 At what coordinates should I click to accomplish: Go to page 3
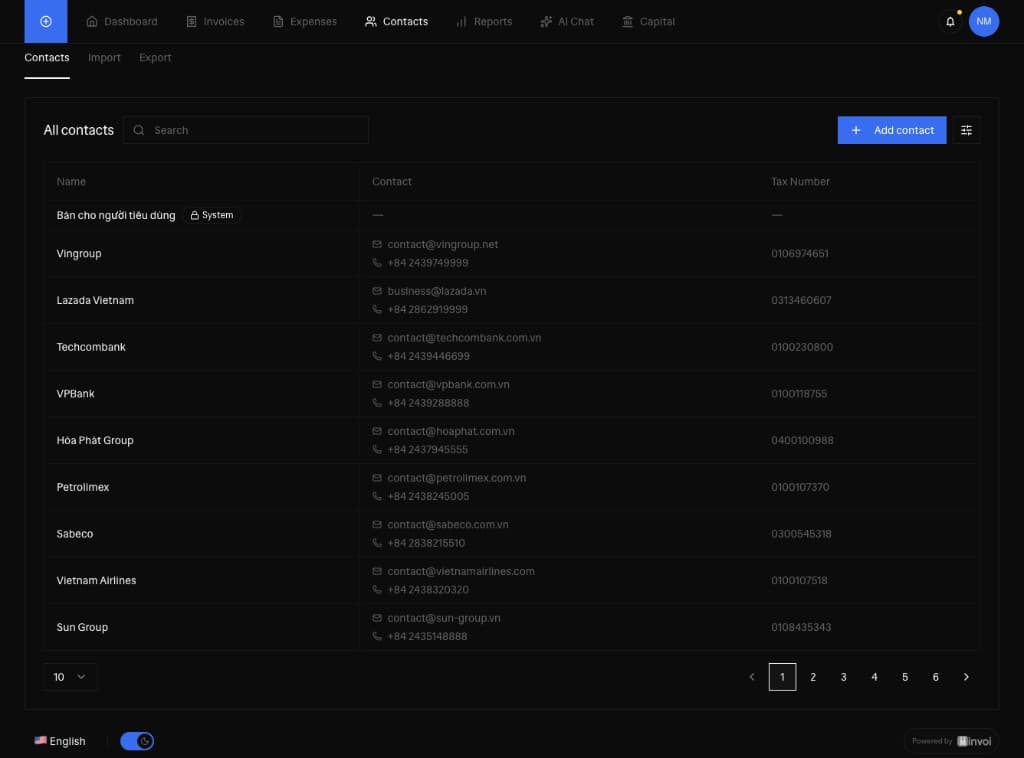coord(844,677)
